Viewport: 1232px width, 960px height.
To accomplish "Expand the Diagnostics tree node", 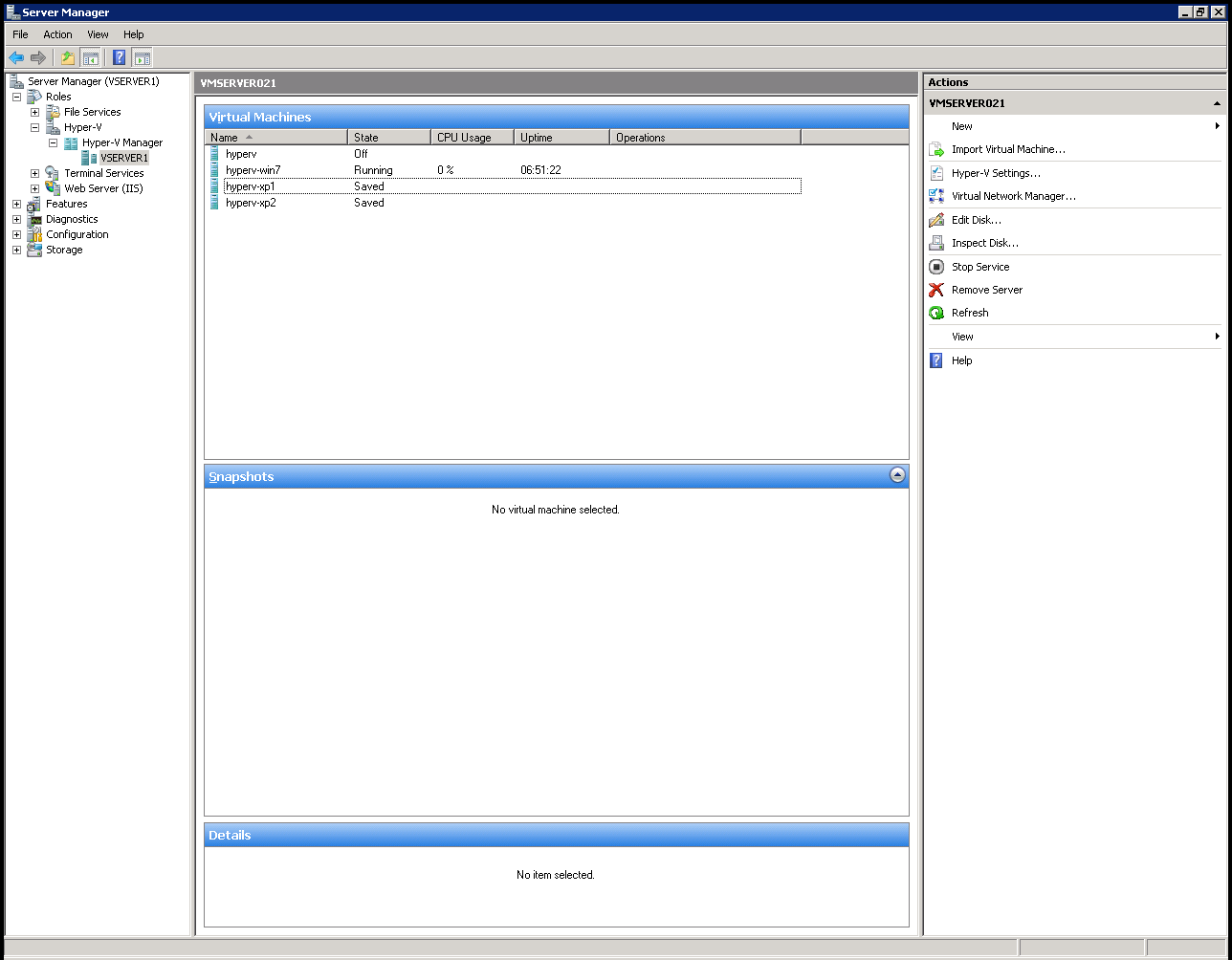I will point(16,219).
